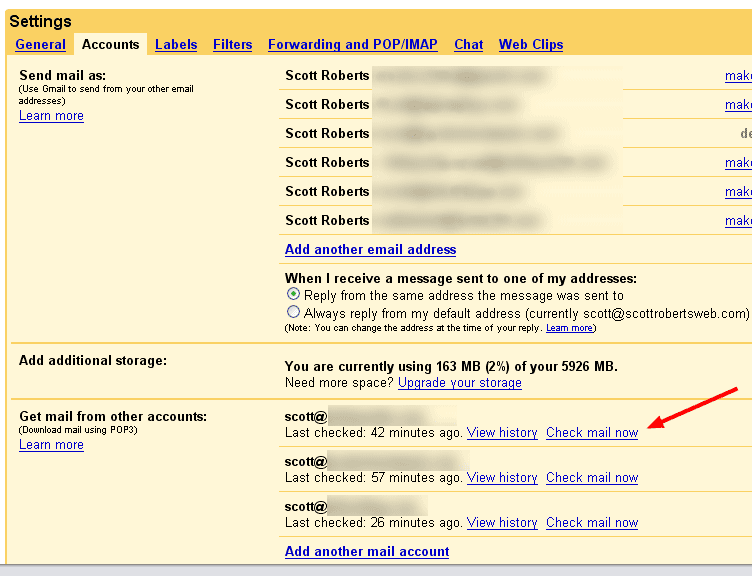Open 'Upgrade your storage' link
752x576 pixels.
click(x=459, y=383)
